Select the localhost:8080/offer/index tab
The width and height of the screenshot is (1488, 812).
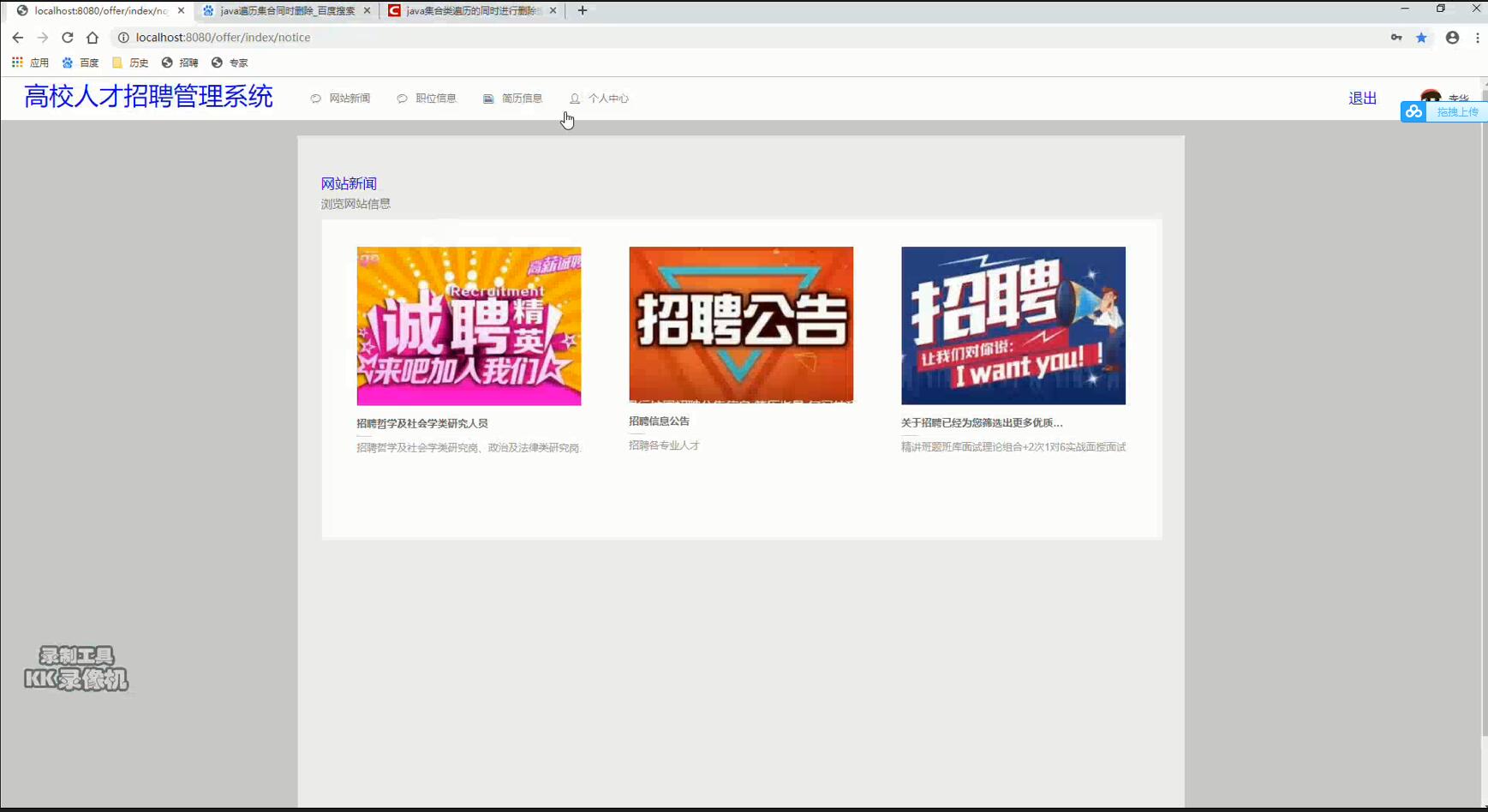pos(100,10)
